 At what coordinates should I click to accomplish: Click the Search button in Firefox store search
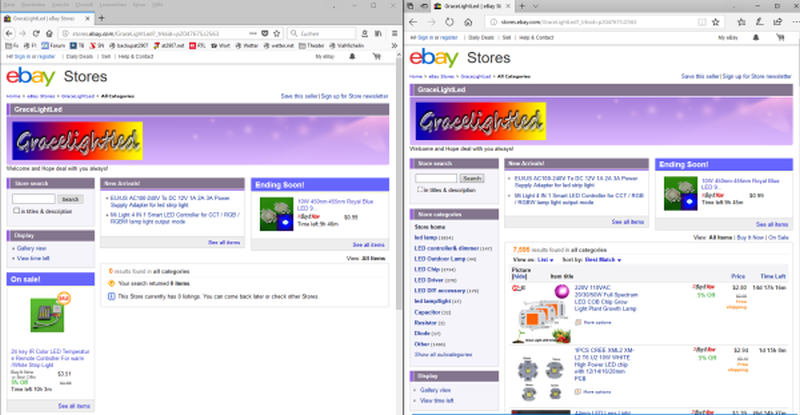(x=70, y=199)
